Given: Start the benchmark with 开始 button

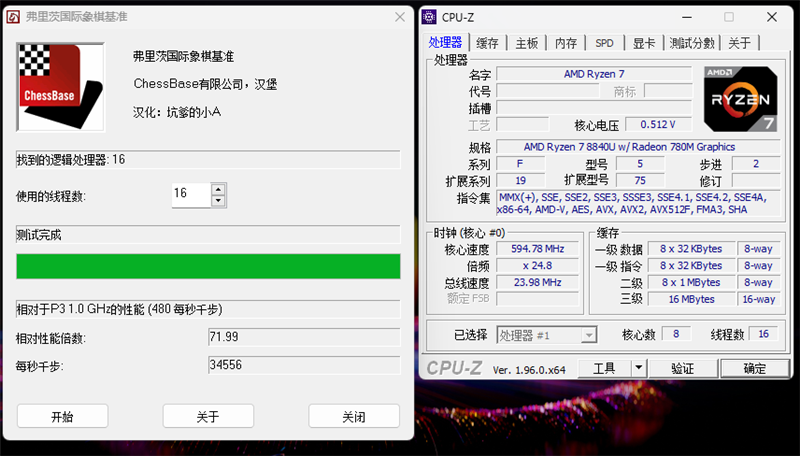Looking at the screenshot, I should click(x=62, y=416).
